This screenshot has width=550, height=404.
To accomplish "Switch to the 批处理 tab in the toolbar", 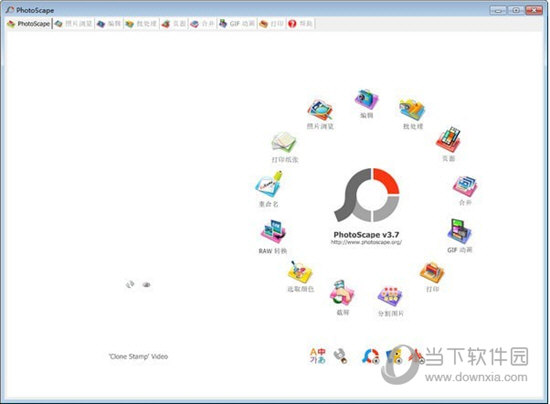I will 141,24.
